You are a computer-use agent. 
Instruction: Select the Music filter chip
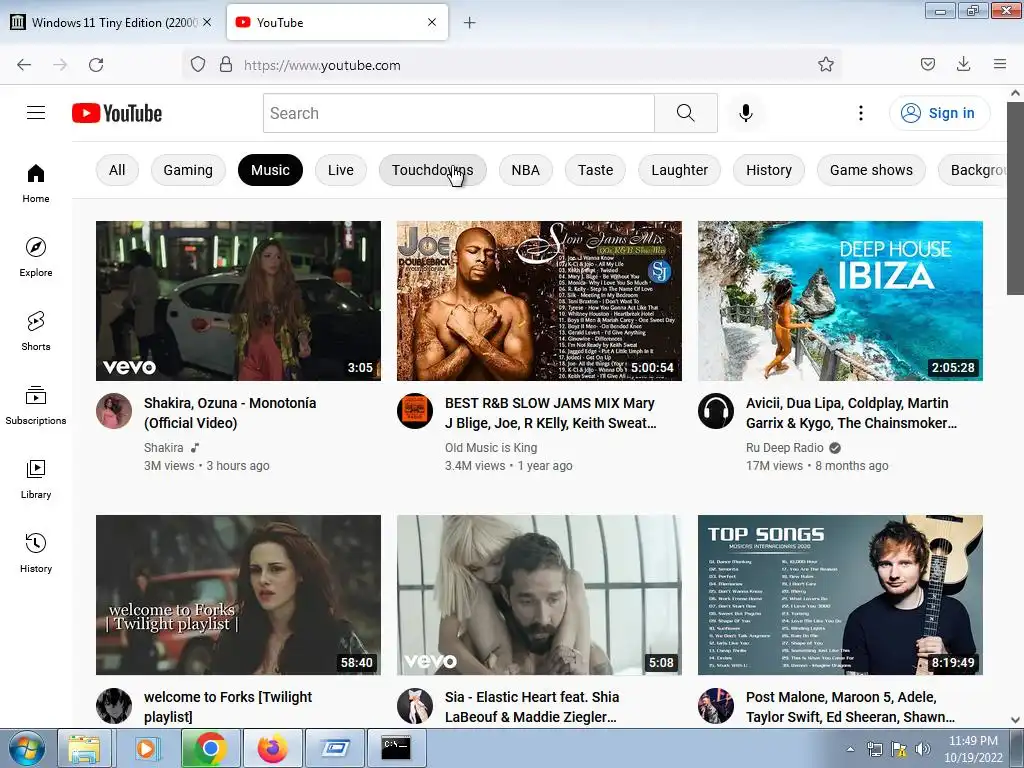270,170
